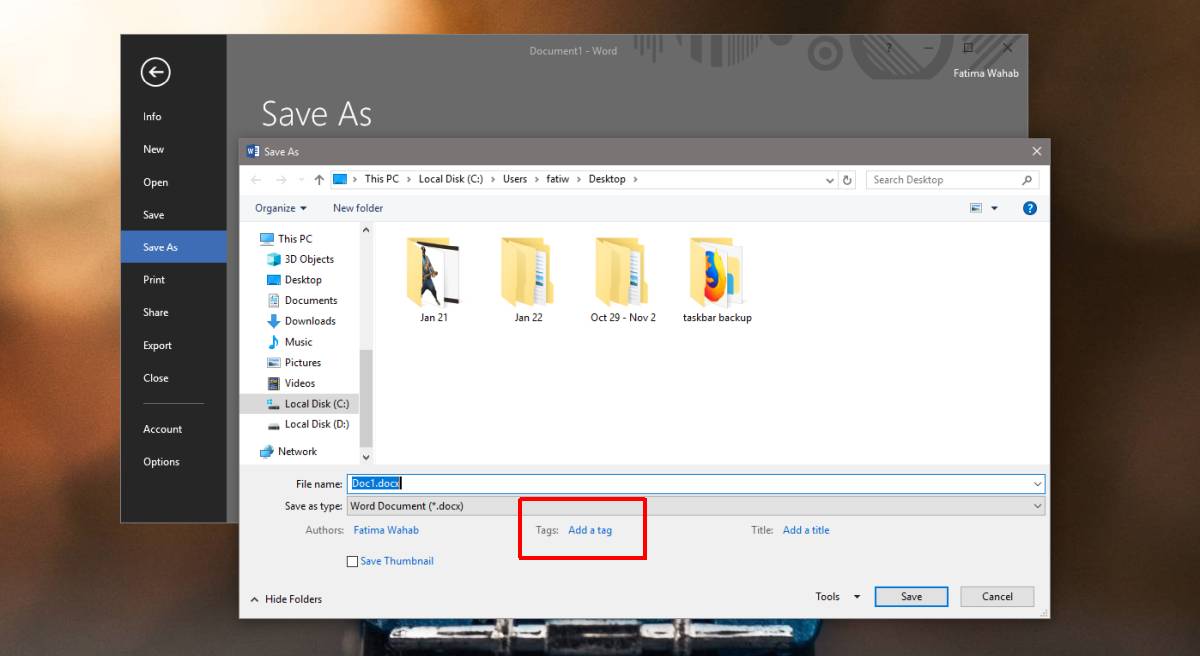The width and height of the screenshot is (1200, 656).
Task: Open the Jan 21 folder
Action: 434,281
